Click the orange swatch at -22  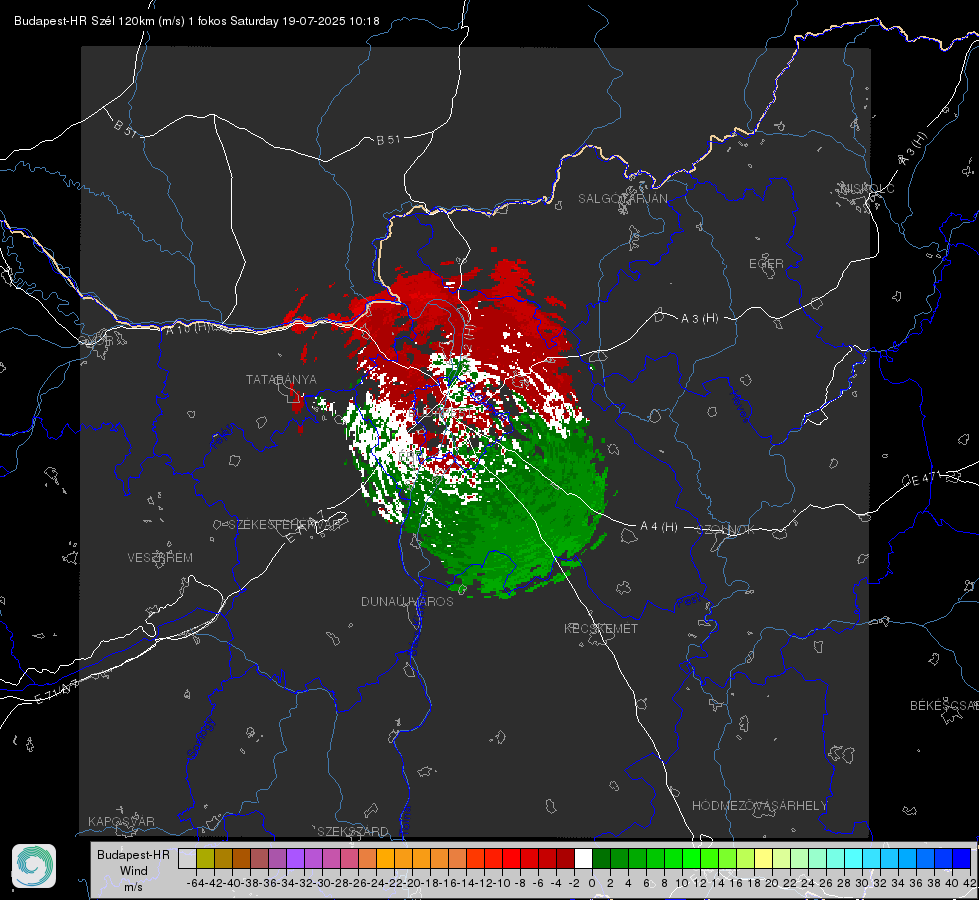[x=403, y=858]
